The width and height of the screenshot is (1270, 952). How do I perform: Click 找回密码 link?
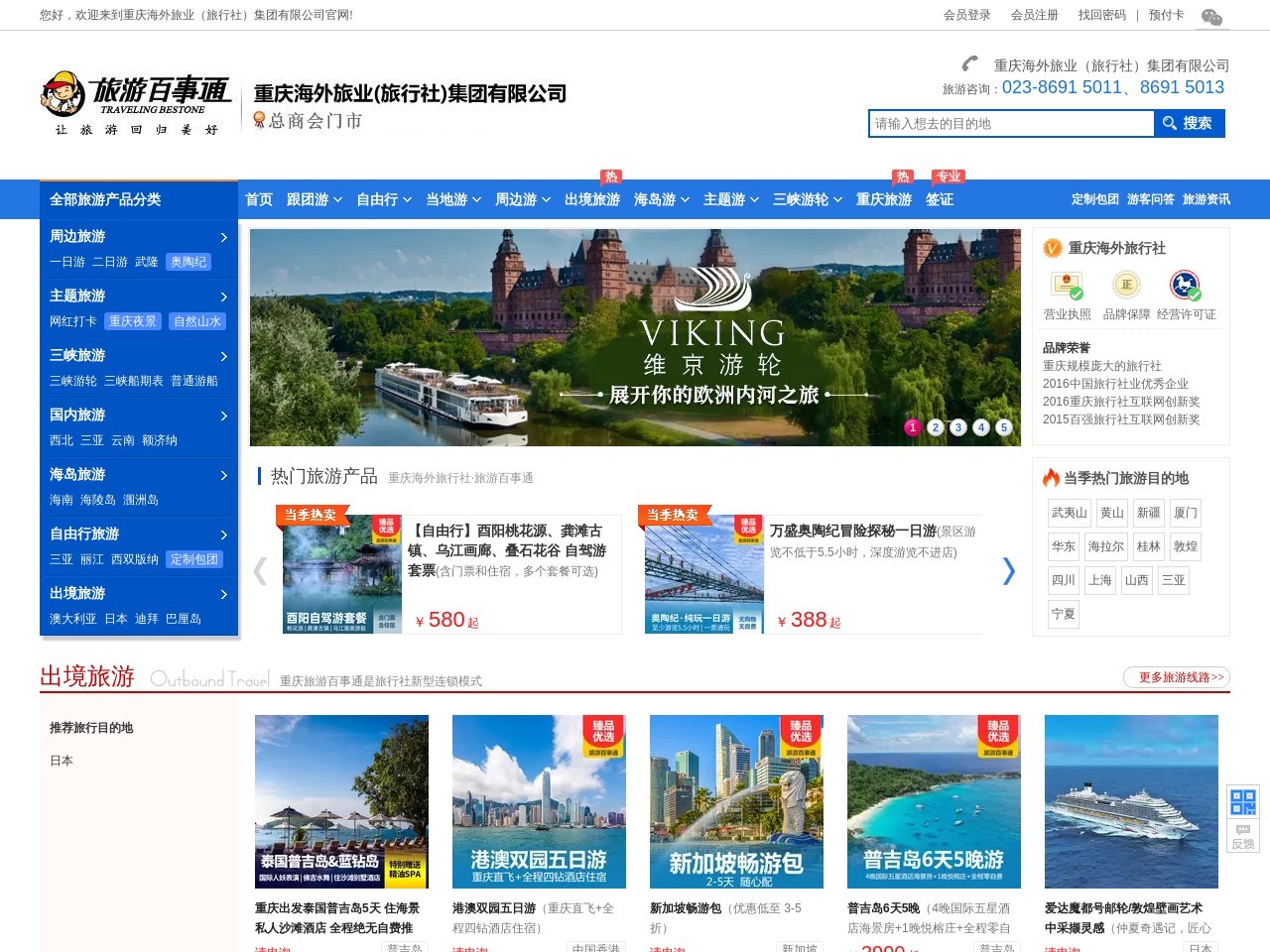(1102, 15)
